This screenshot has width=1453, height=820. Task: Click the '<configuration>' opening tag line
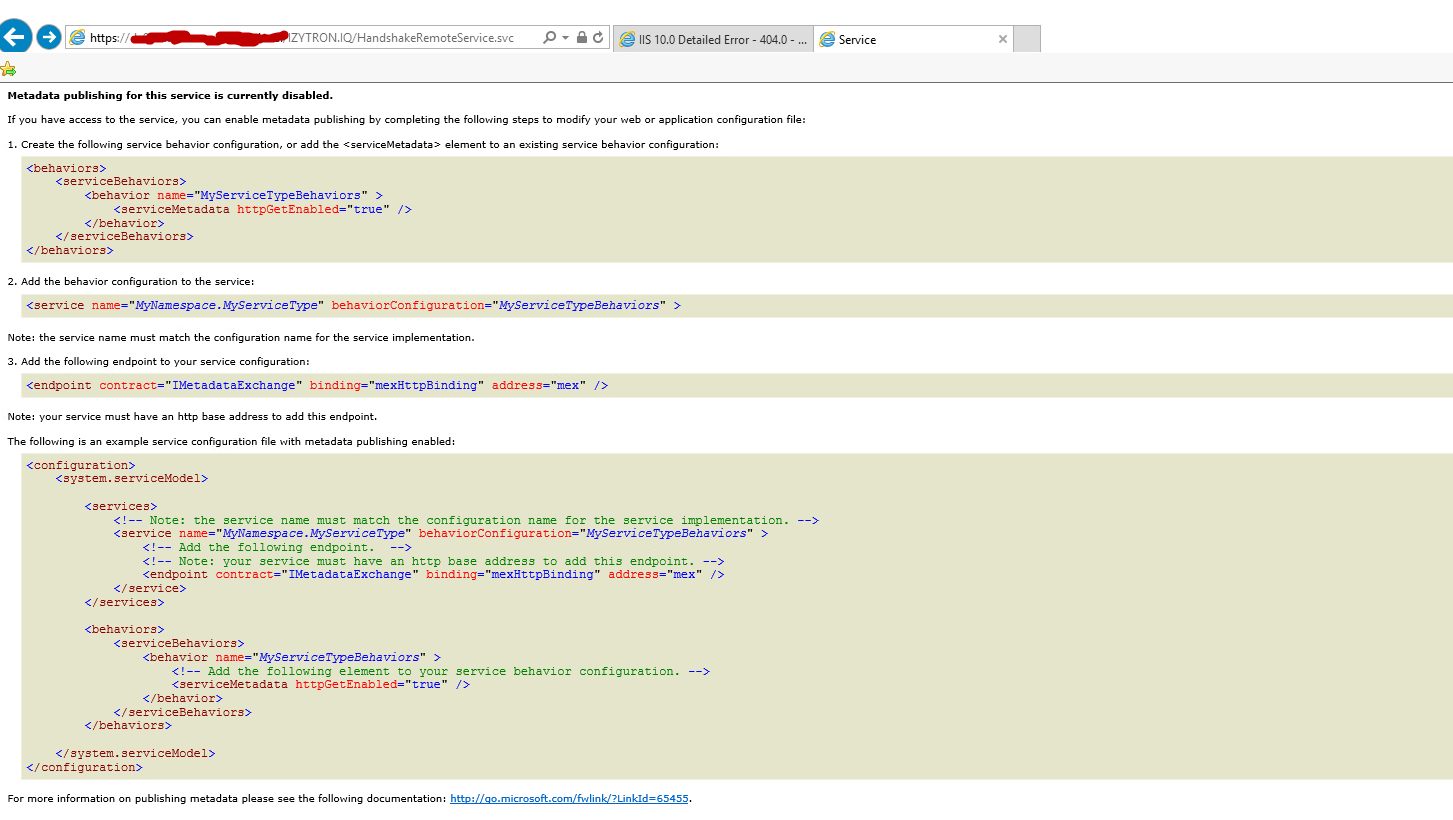tap(80, 465)
